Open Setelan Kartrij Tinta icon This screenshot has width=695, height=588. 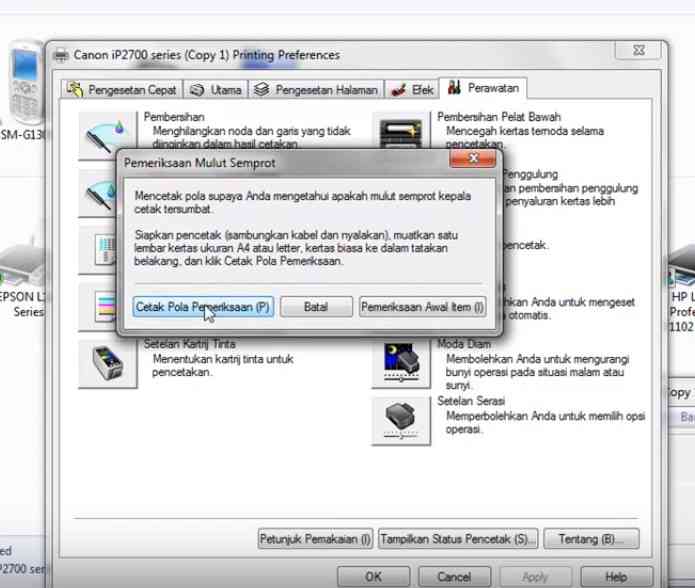click(x=108, y=363)
